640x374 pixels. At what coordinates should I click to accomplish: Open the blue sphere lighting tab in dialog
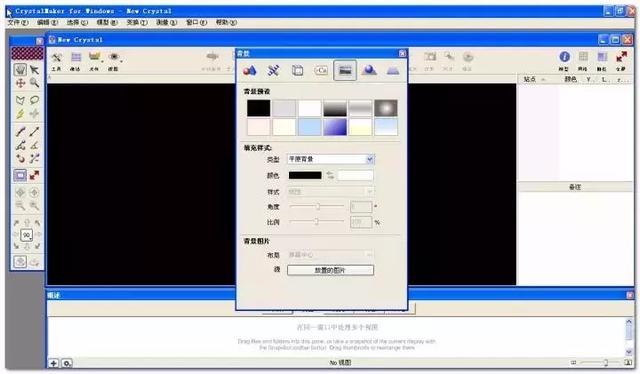pyautogui.click(x=369, y=71)
